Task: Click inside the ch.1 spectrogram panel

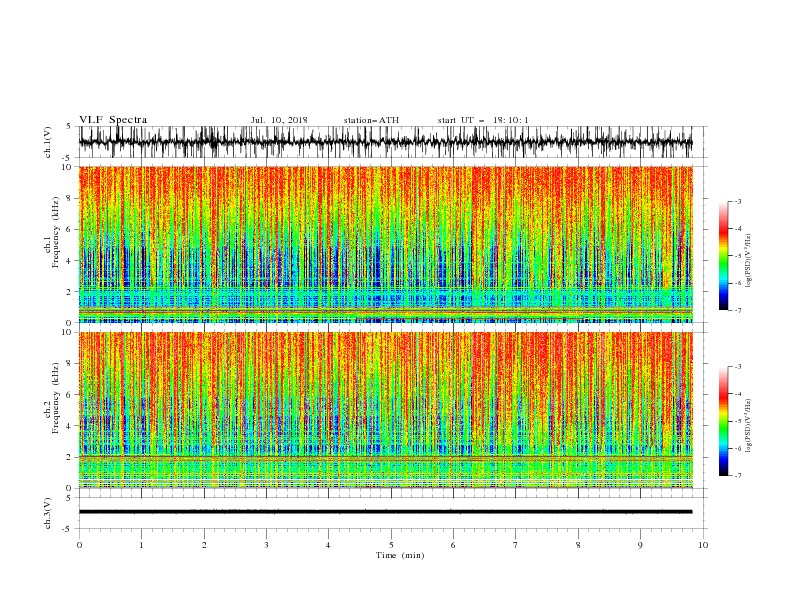Action: click(x=385, y=244)
